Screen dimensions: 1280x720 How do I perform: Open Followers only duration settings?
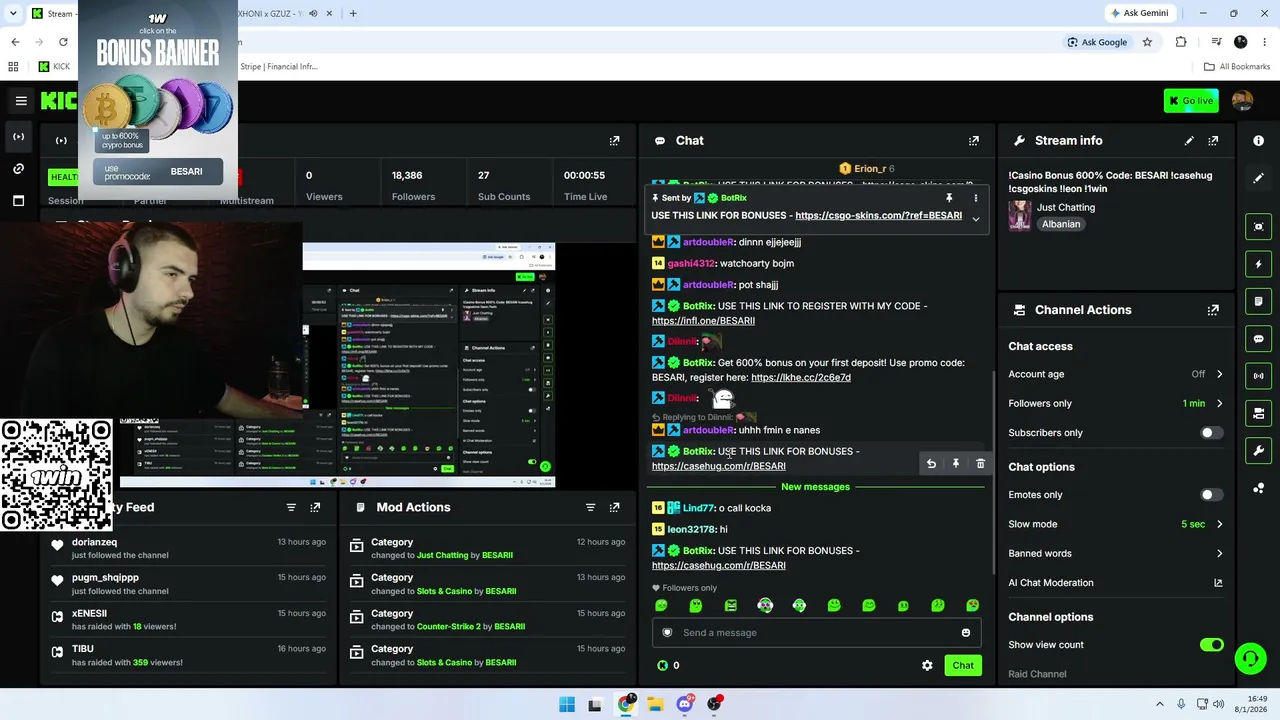point(1116,403)
